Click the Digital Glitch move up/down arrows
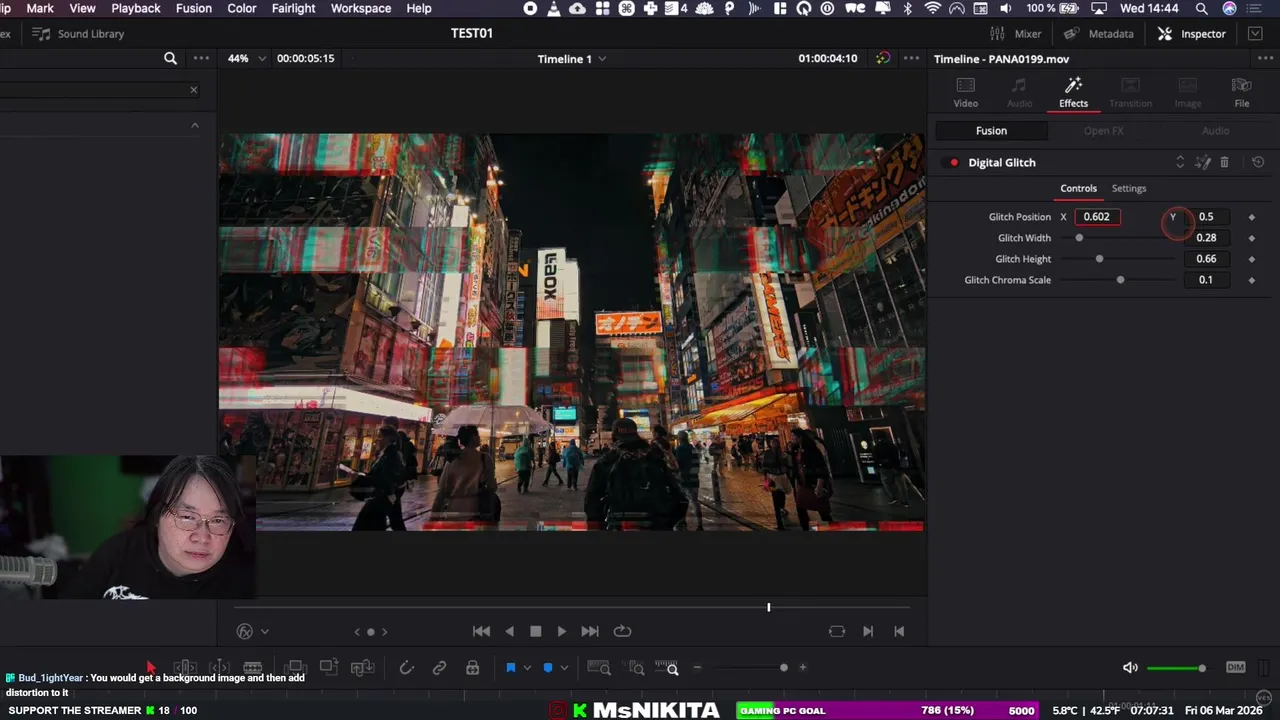The image size is (1280, 720). pyautogui.click(x=1179, y=162)
